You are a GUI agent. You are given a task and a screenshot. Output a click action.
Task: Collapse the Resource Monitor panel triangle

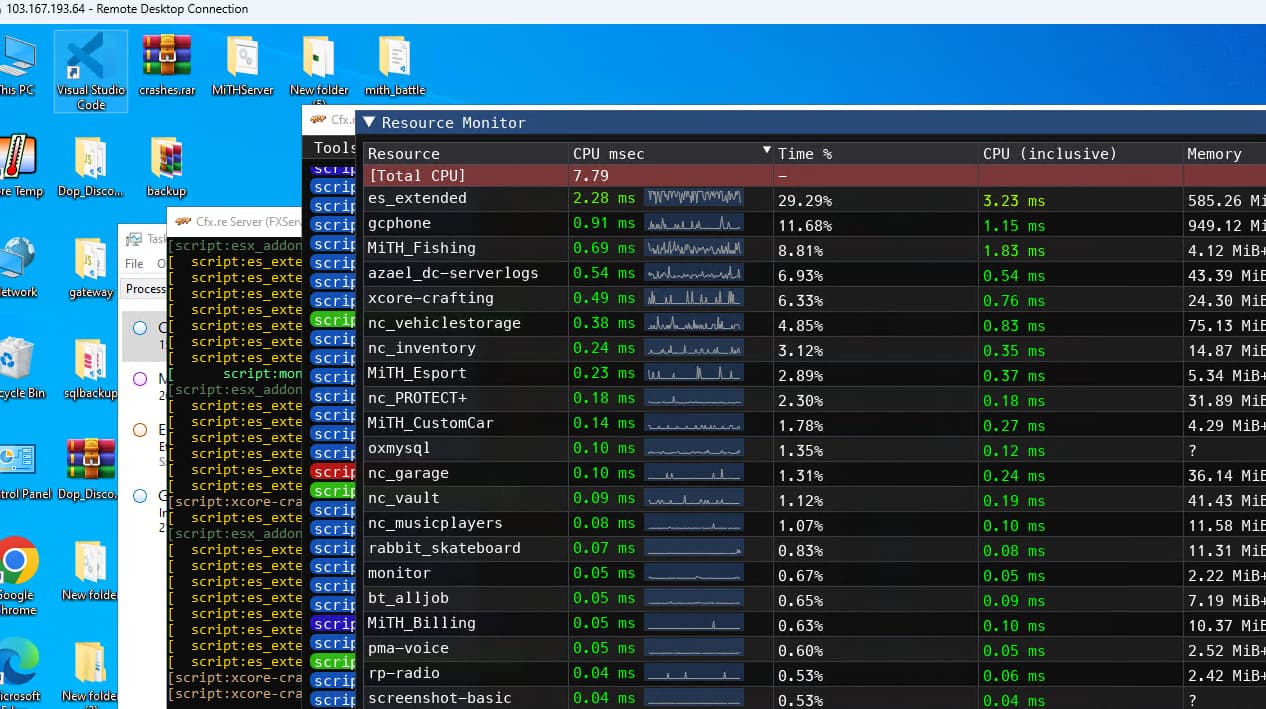[369, 122]
